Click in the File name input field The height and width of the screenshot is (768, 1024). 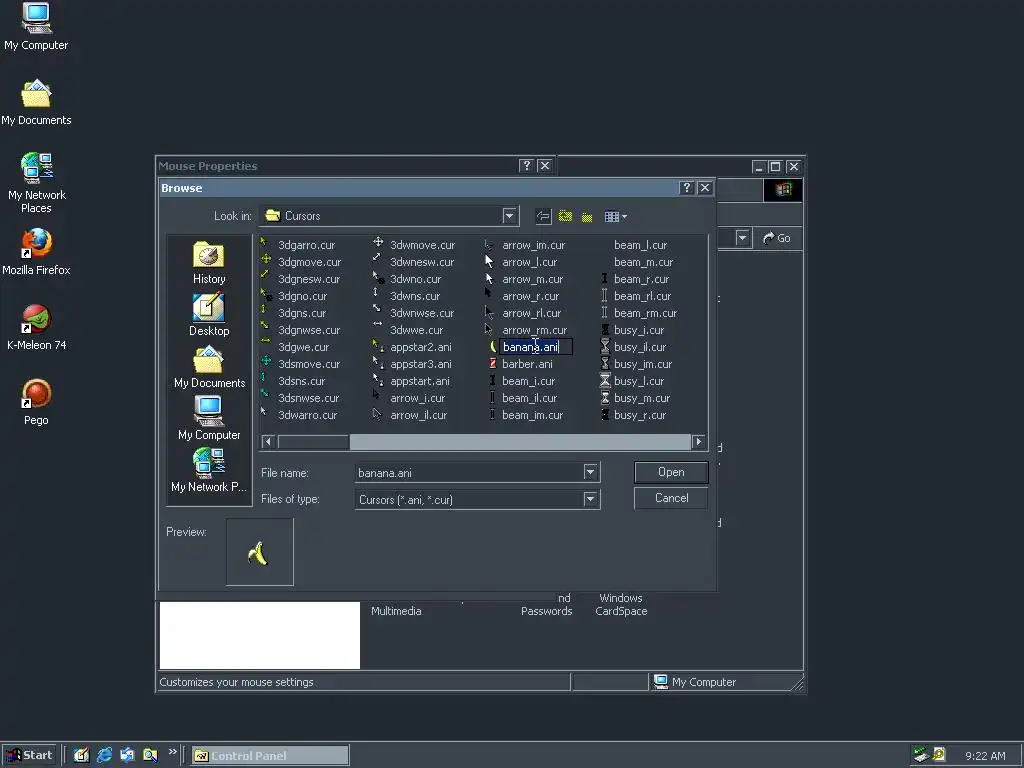tap(469, 472)
